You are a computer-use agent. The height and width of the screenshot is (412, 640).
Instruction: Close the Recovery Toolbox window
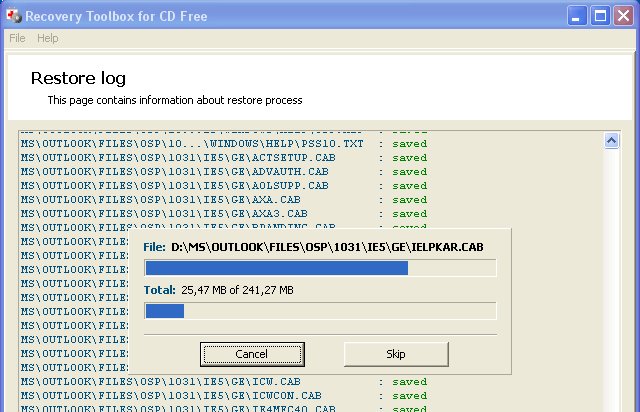coord(623,16)
